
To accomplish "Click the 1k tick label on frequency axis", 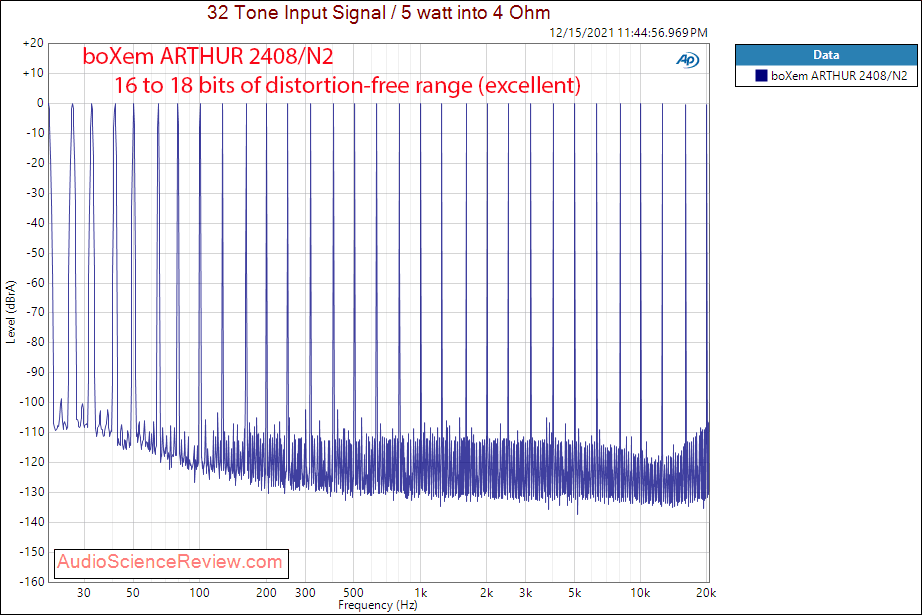I will click(x=420, y=593).
